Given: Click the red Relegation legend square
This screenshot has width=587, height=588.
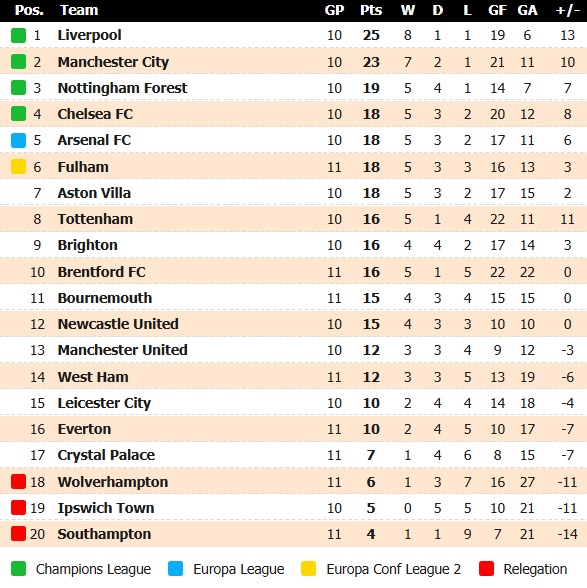Looking at the screenshot, I should tap(486, 568).
